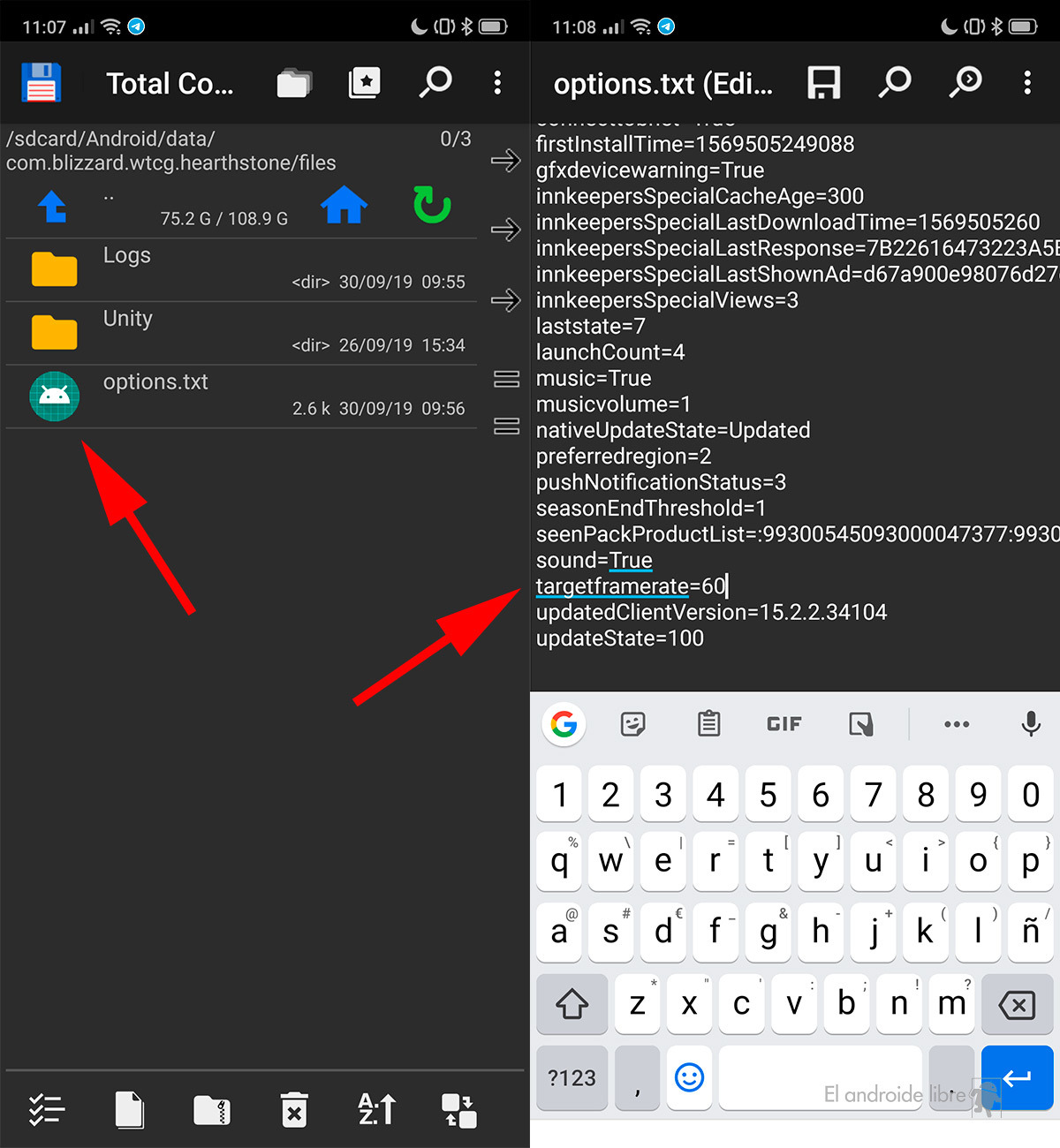Go up one directory with the blue arrow
Viewport: 1060px width, 1148px height.
tap(52, 206)
